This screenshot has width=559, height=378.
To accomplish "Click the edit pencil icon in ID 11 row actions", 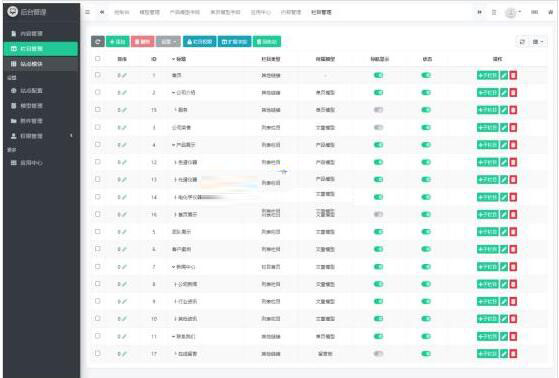I will [504, 336].
